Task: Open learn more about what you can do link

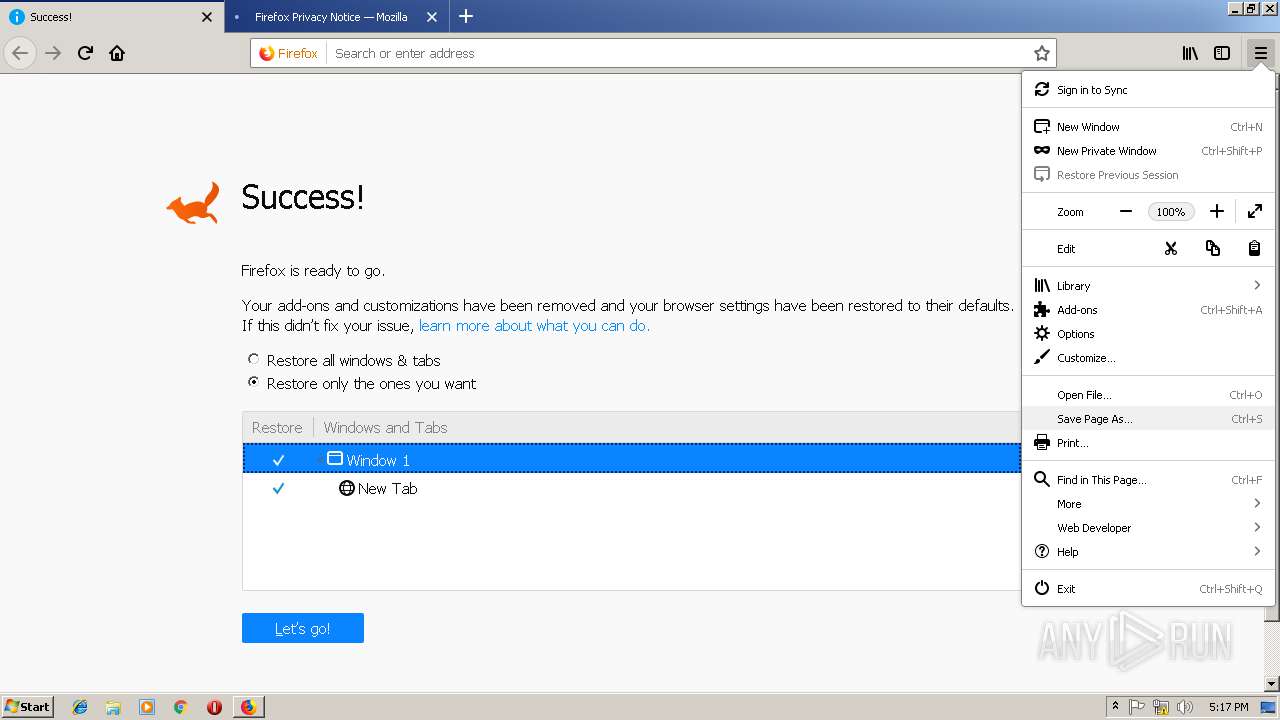Action: [534, 326]
